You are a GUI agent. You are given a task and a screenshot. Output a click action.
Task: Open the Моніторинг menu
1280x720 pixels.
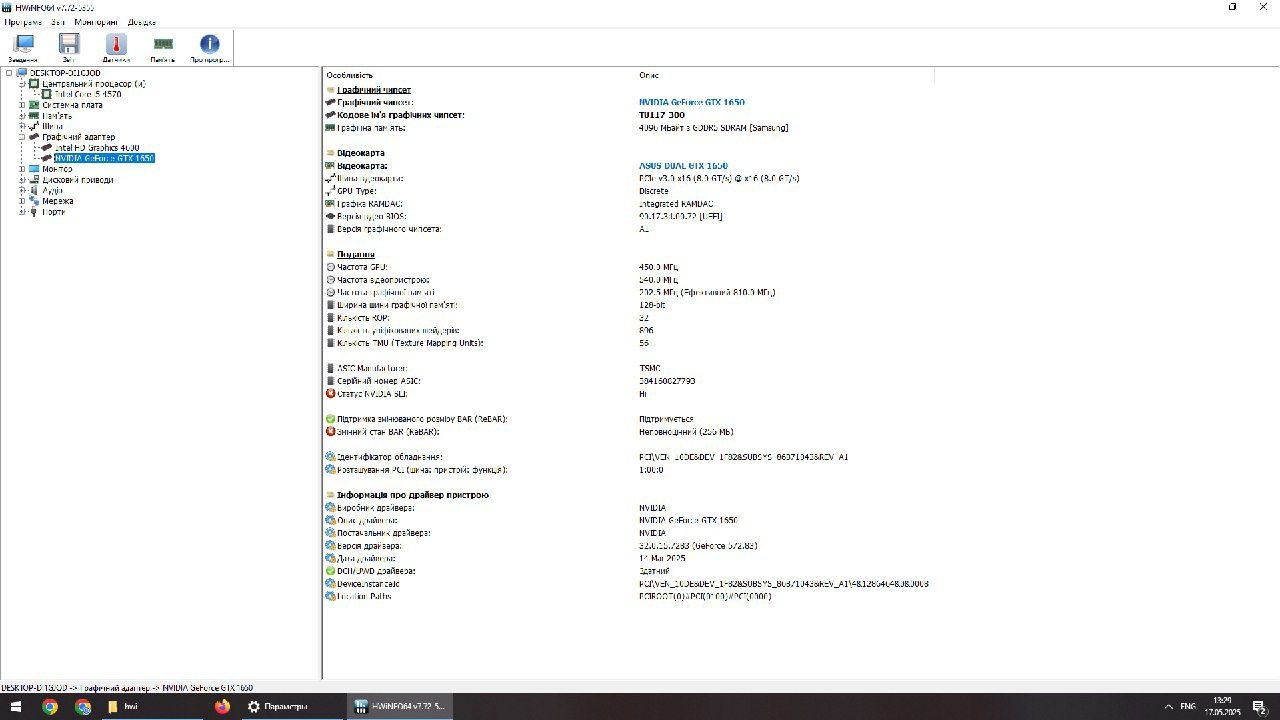[95, 22]
